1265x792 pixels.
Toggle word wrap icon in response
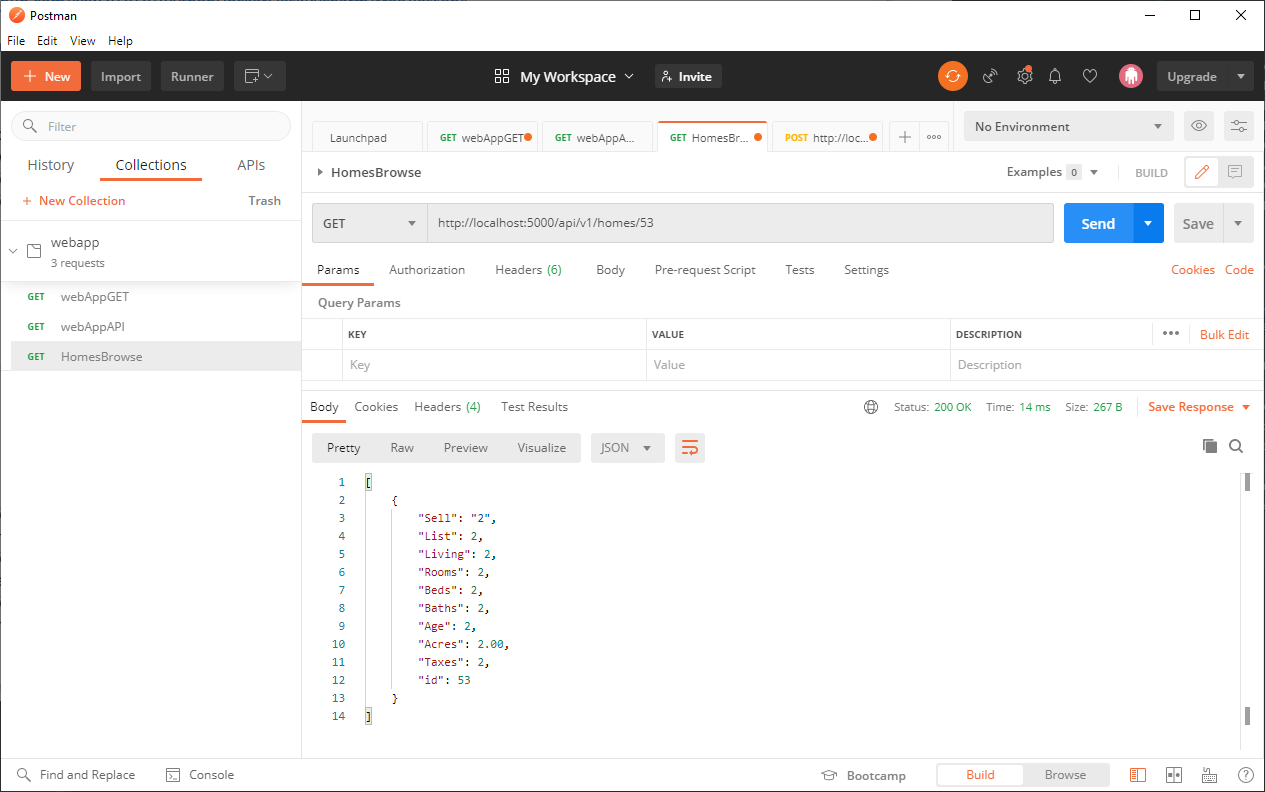pos(690,448)
